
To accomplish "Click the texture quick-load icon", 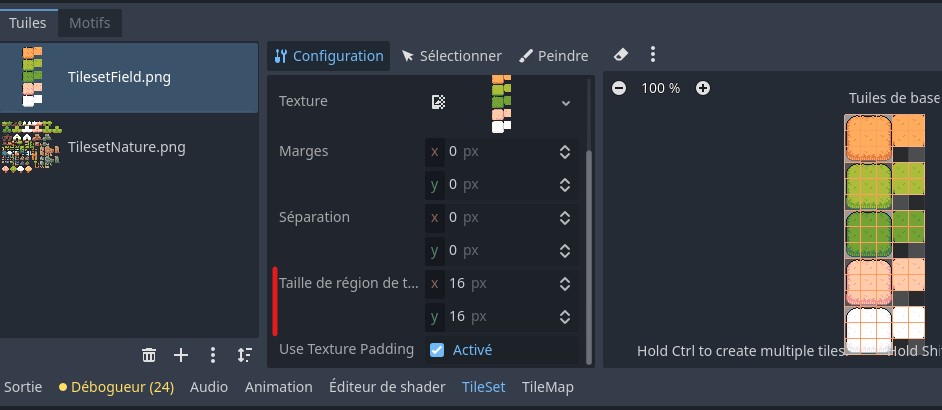I will [438, 102].
